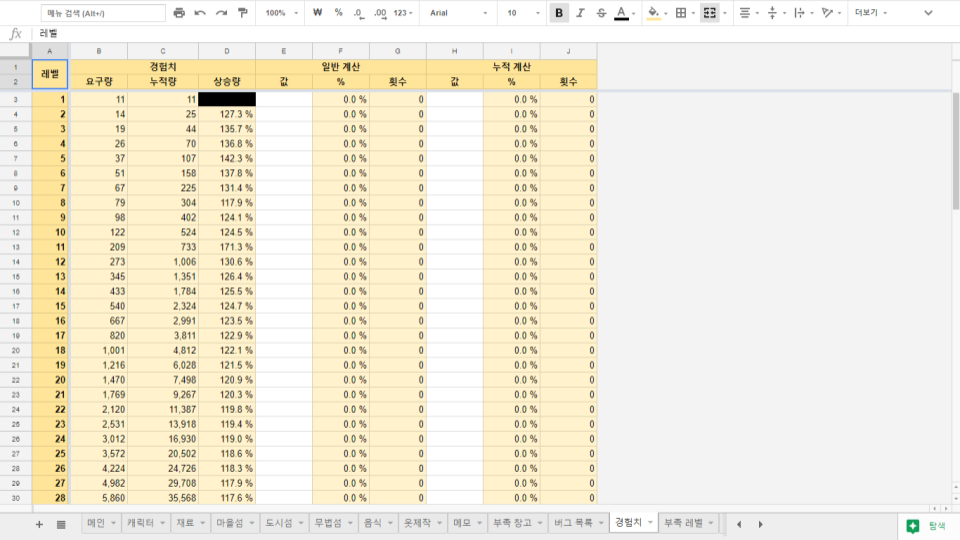The width and height of the screenshot is (960, 540).
Task: Add a new sheet with plus icon
Action: pyautogui.click(x=39, y=524)
